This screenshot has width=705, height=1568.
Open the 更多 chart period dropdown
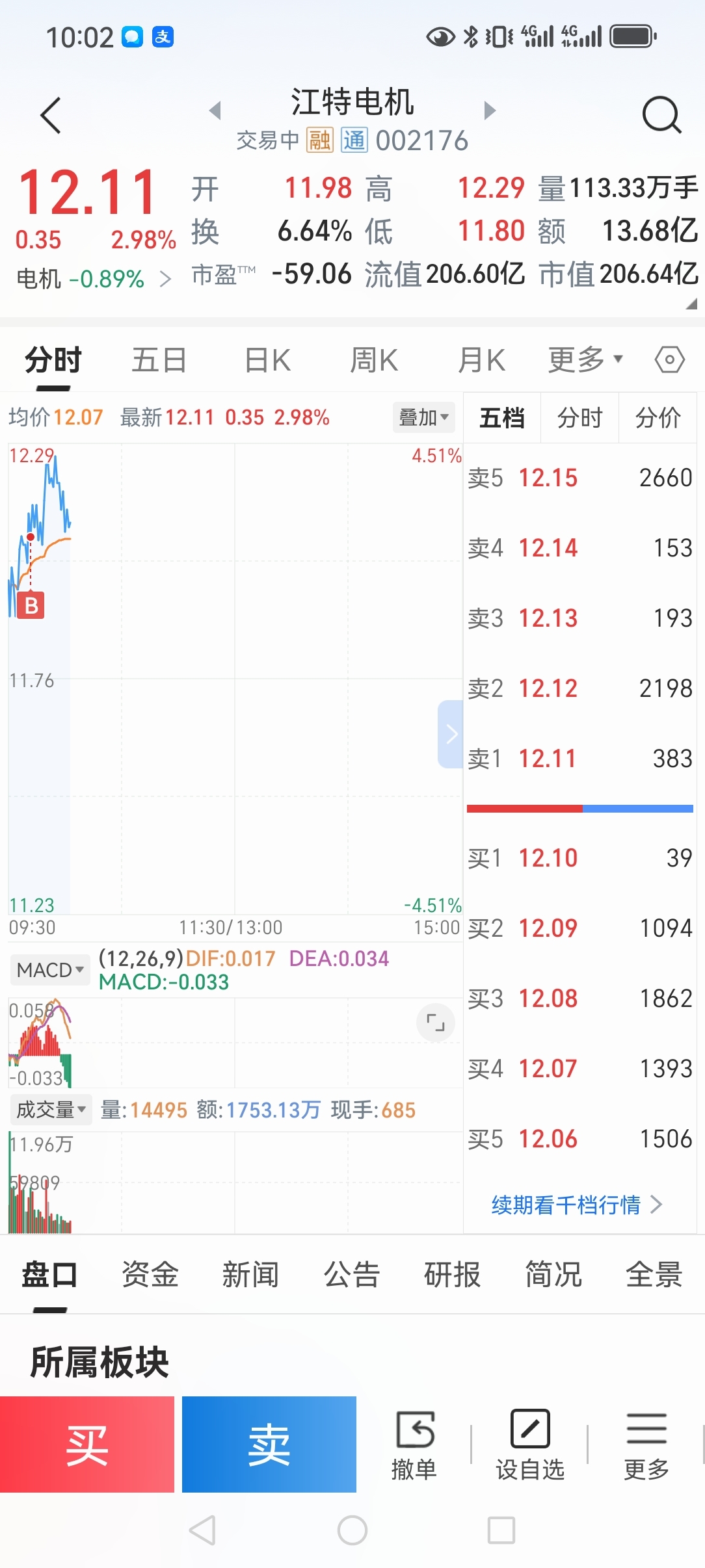click(585, 359)
